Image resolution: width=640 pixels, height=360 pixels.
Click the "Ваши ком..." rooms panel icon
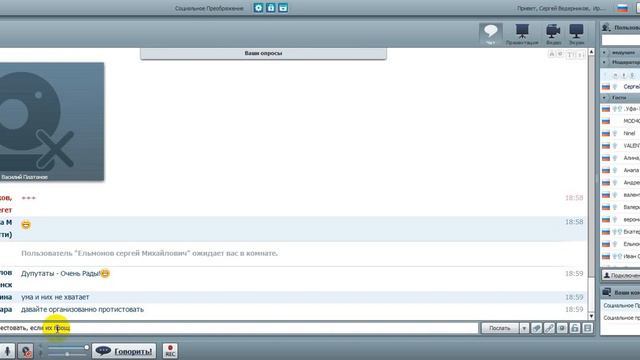coord(607,292)
